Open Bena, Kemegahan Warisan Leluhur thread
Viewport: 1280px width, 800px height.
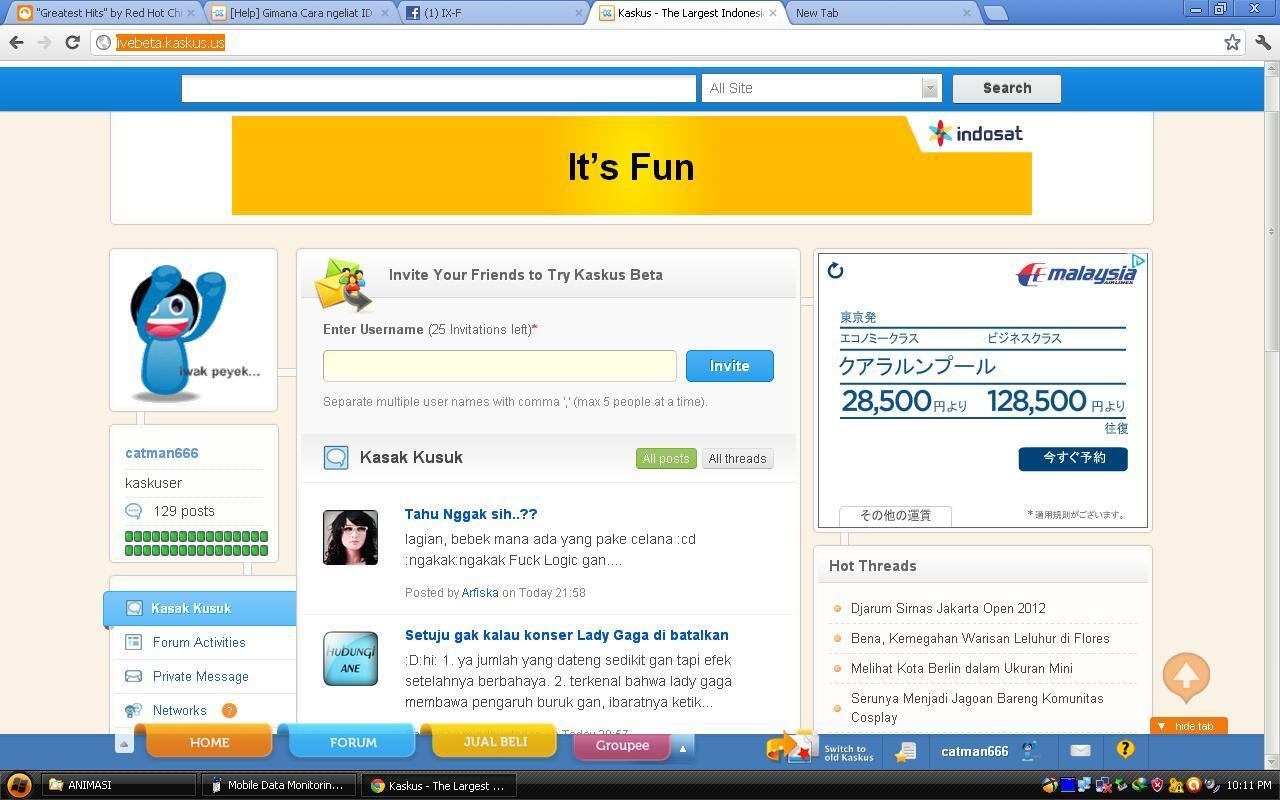click(x=980, y=638)
